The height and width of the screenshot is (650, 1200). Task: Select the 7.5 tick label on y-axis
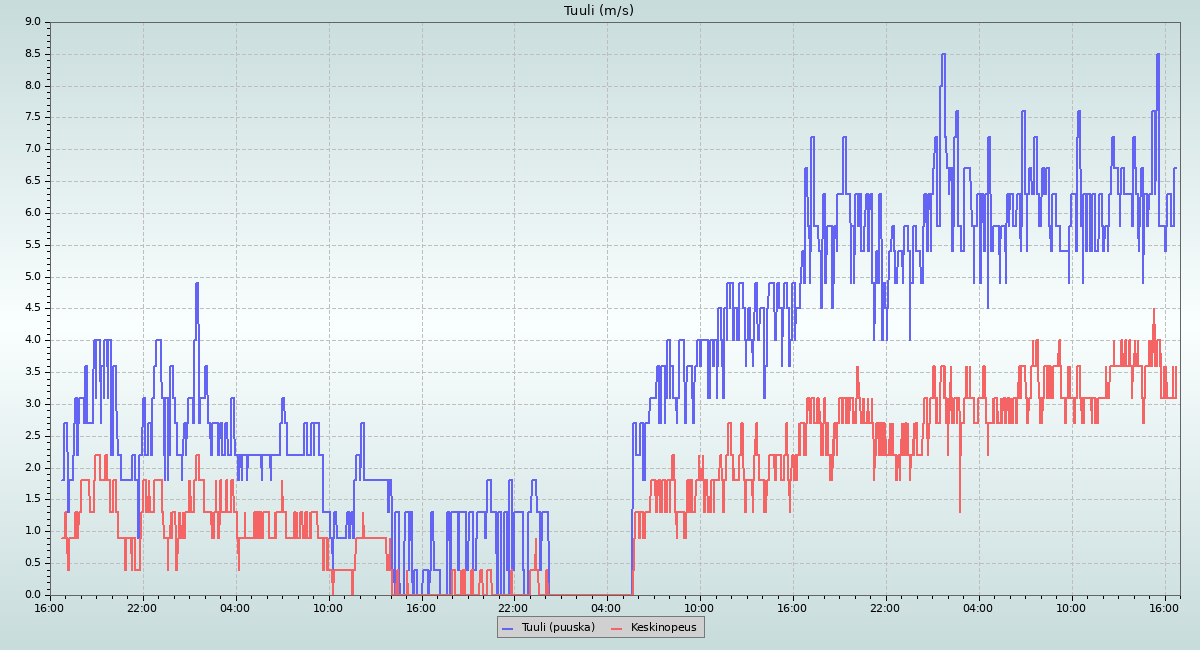click(x=33, y=117)
